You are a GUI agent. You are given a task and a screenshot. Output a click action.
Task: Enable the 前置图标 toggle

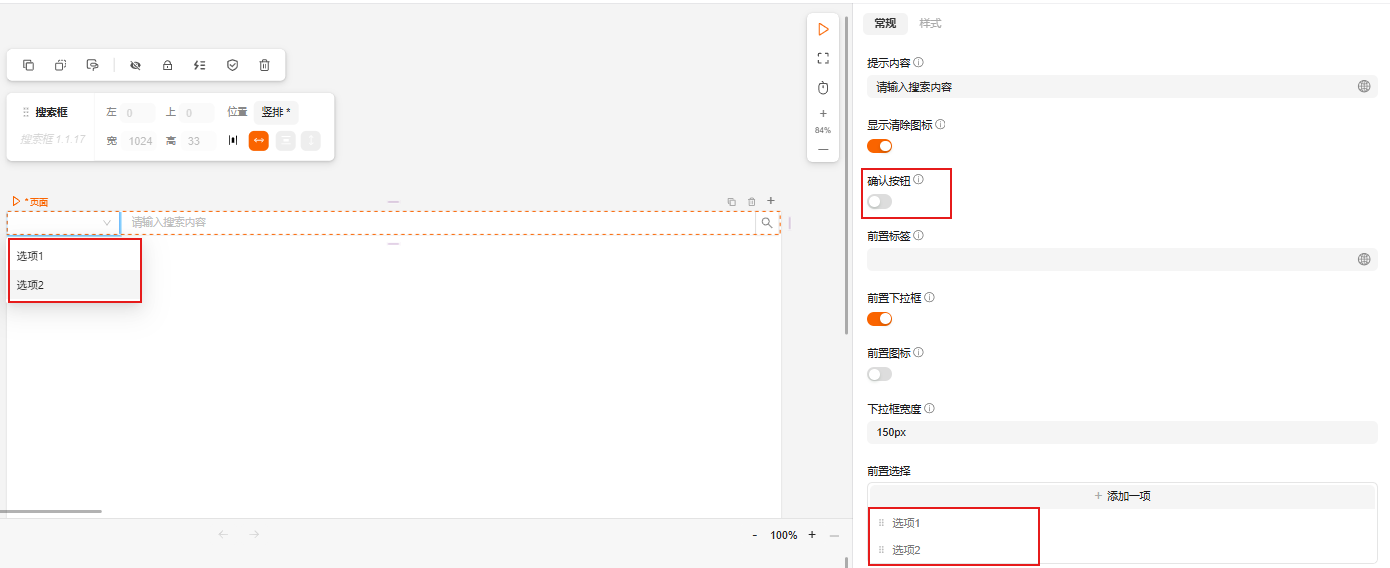click(879, 374)
